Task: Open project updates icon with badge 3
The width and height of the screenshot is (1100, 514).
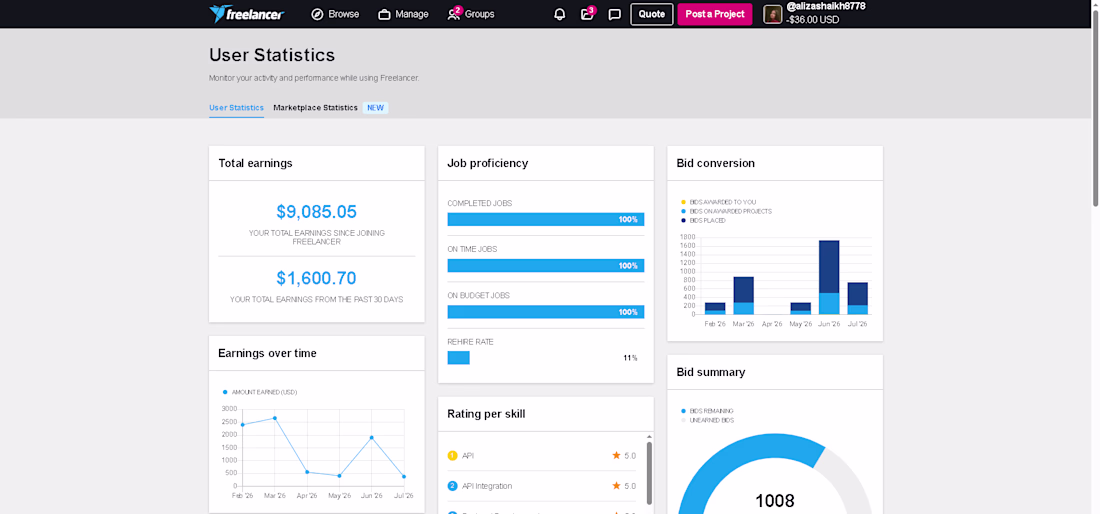Action: point(588,13)
